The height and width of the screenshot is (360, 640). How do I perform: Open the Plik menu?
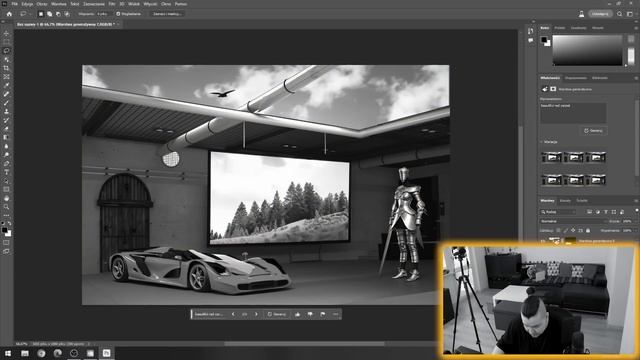click(x=15, y=4)
